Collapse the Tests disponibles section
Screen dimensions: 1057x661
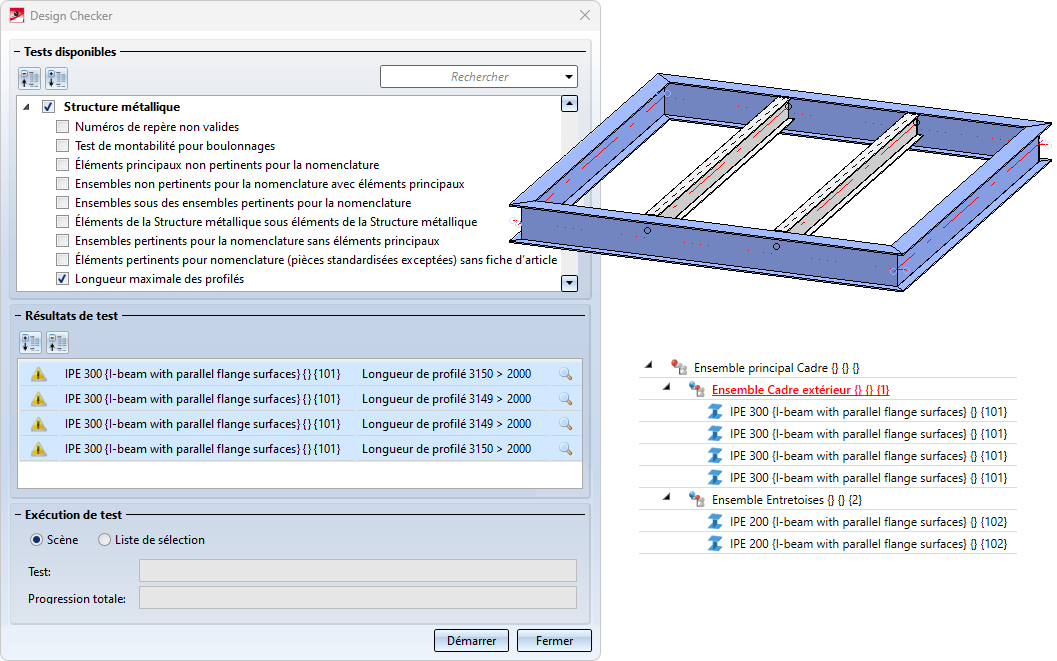pos(18,52)
